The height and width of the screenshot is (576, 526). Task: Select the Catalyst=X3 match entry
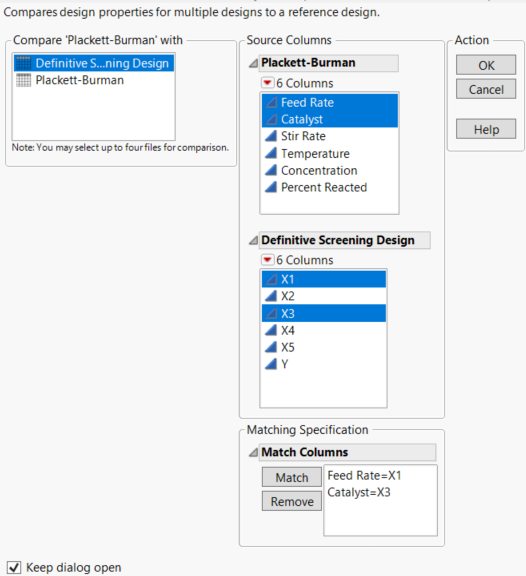point(359,492)
